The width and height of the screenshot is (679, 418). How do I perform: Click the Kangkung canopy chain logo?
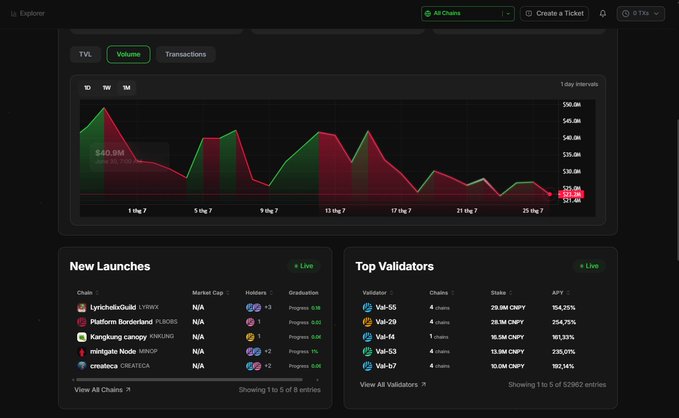coord(81,337)
